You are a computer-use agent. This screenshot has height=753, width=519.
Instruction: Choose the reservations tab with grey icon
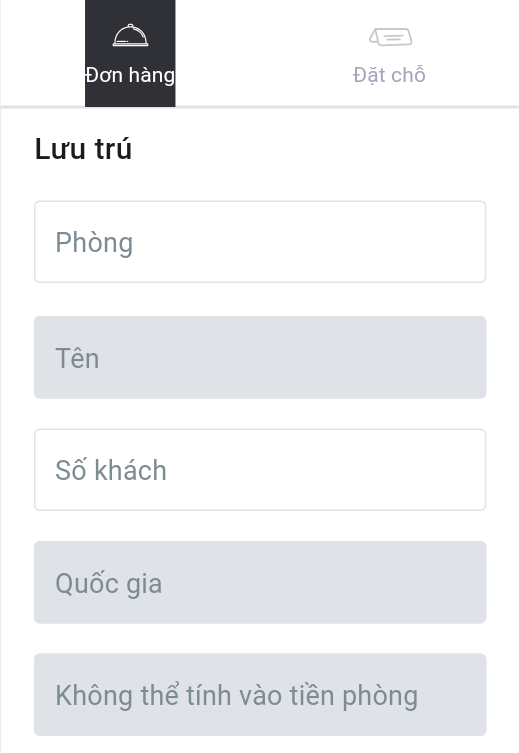point(389,53)
